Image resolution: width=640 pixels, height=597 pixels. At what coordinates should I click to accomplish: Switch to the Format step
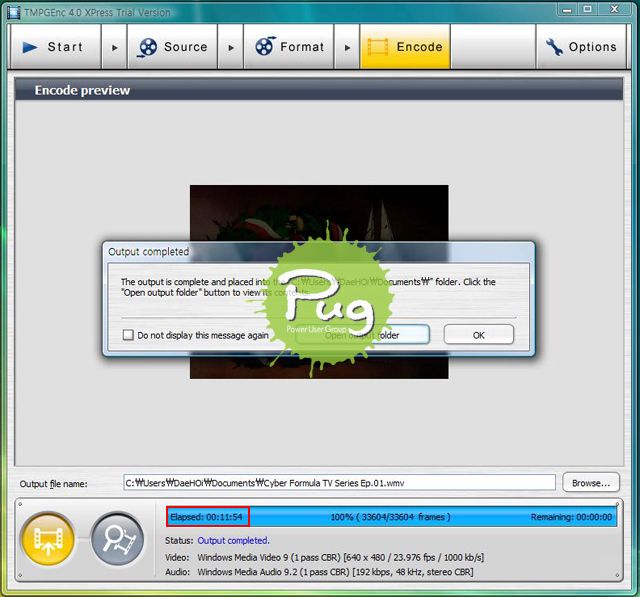point(289,47)
